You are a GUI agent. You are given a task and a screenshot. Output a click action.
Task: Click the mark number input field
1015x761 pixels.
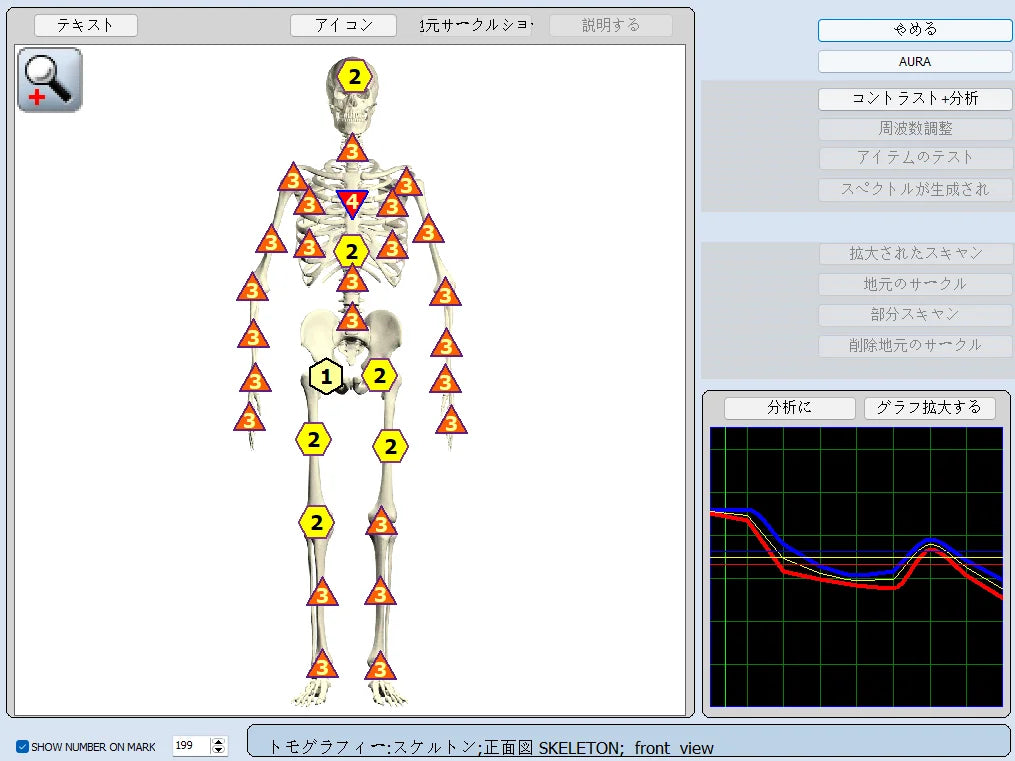pos(190,746)
